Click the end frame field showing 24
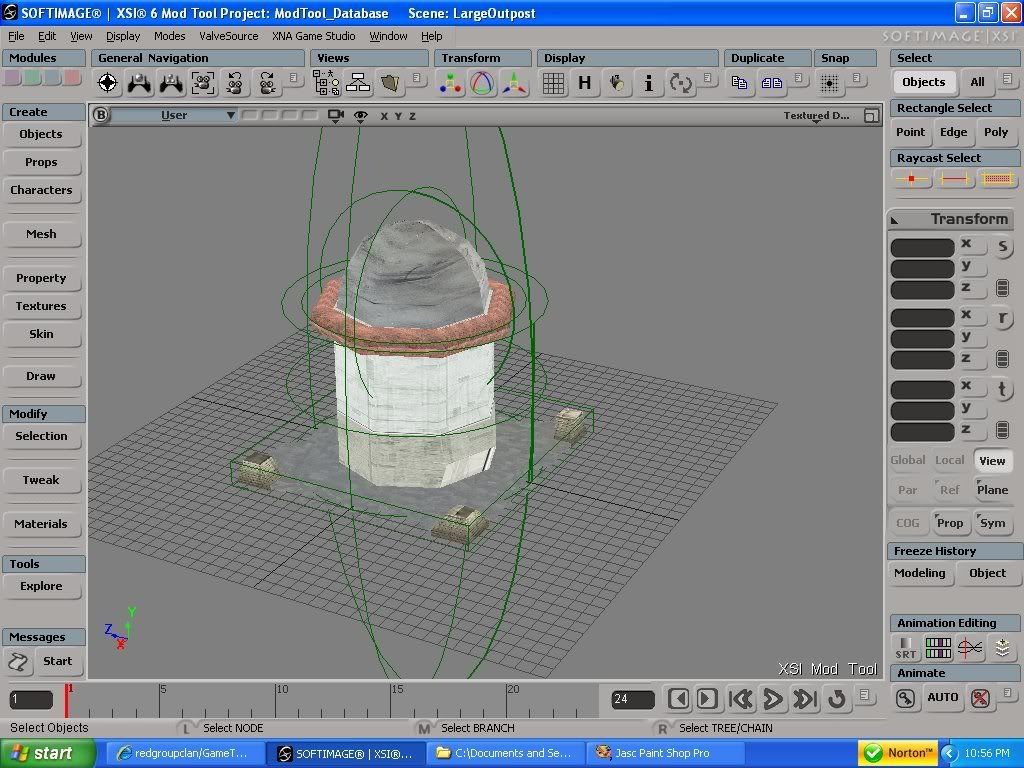 pyautogui.click(x=632, y=699)
